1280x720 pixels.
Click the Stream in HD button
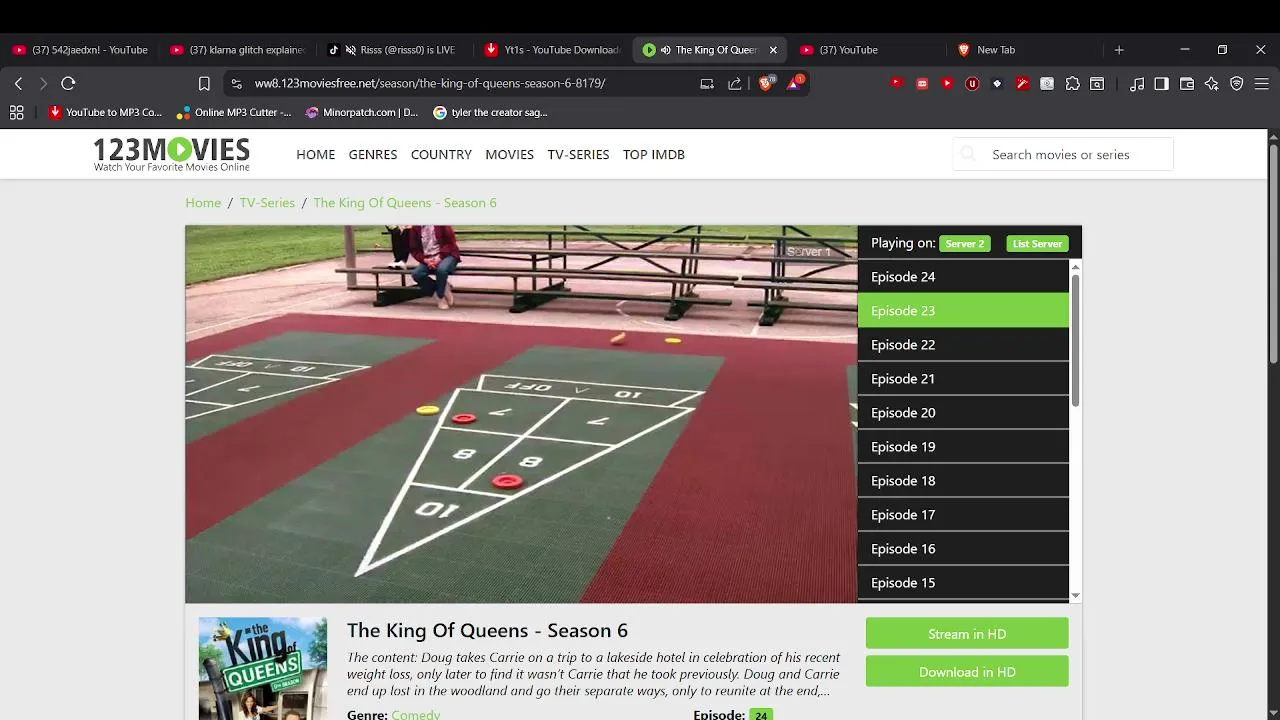click(x=967, y=634)
